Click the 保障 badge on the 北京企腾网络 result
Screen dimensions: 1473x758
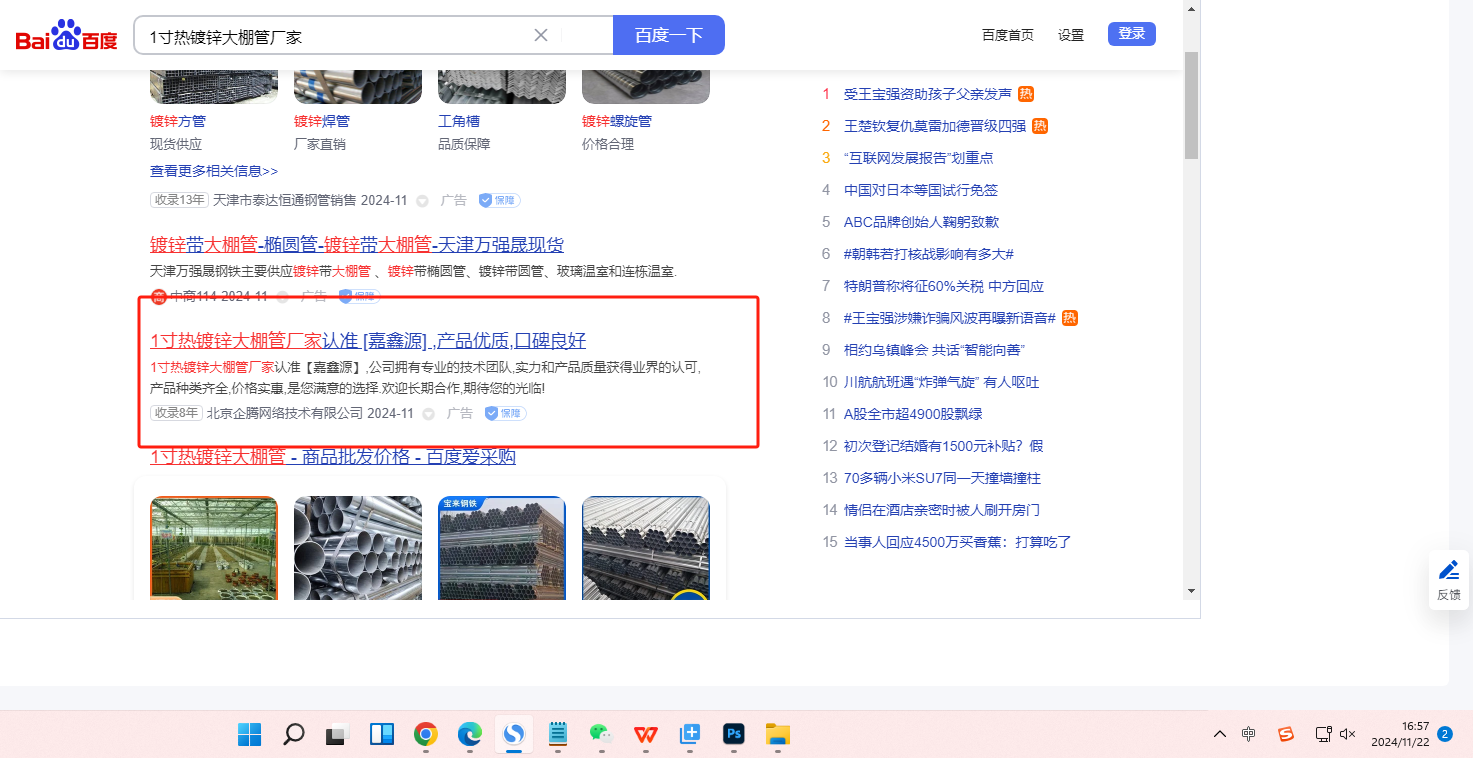click(x=505, y=413)
